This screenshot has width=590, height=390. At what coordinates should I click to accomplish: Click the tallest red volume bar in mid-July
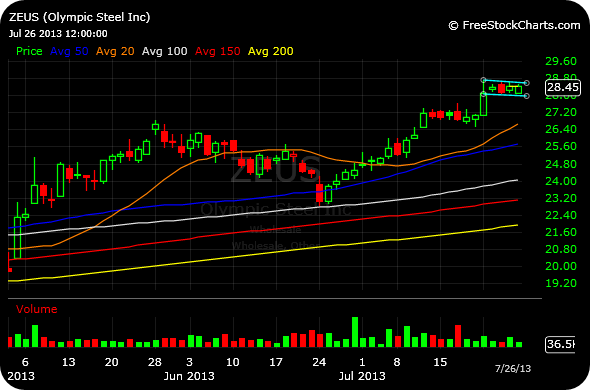click(x=458, y=336)
